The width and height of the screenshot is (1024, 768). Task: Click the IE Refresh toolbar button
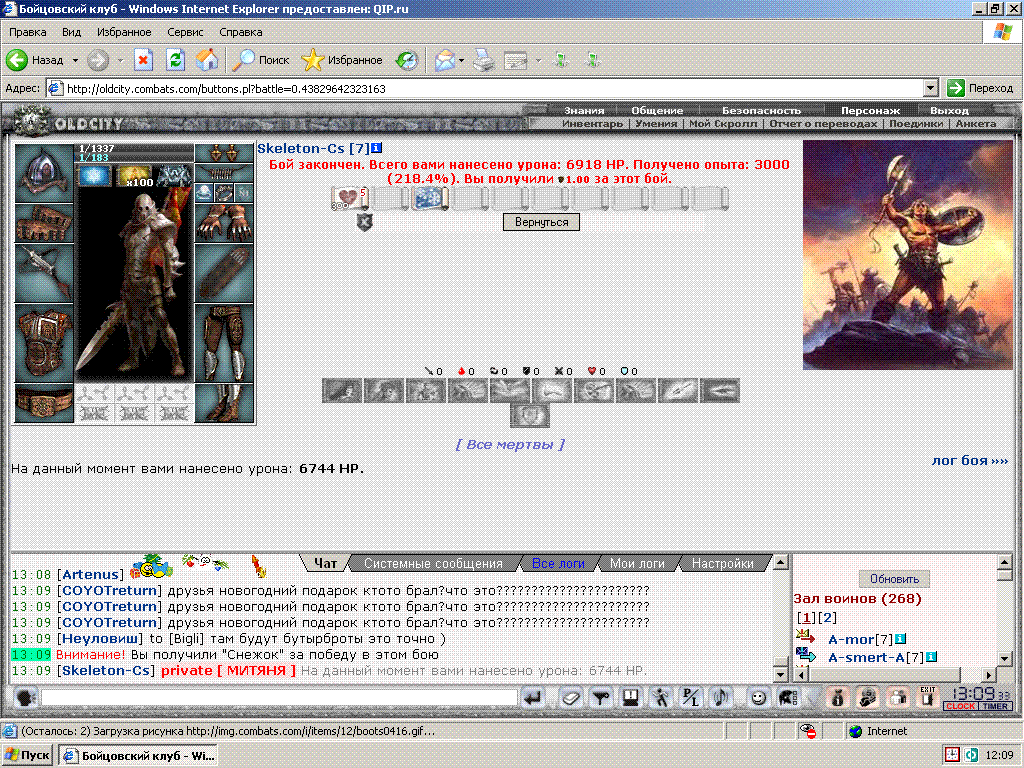175,60
